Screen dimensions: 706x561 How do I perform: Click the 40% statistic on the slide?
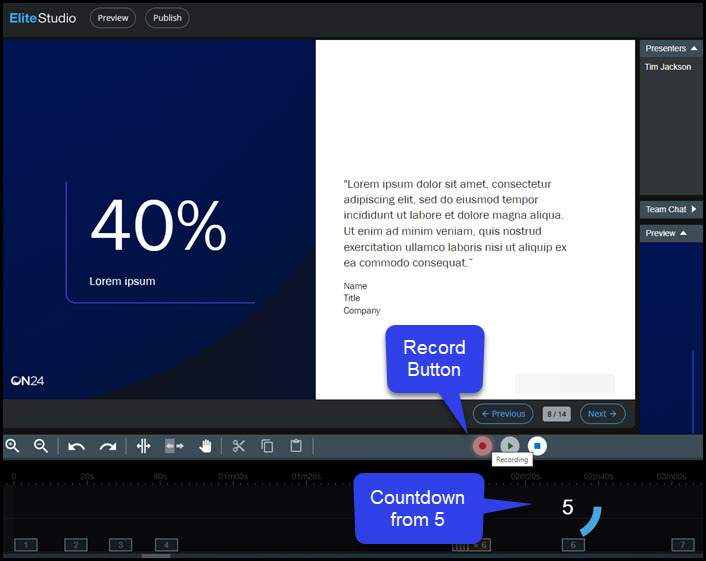pos(158,225)
